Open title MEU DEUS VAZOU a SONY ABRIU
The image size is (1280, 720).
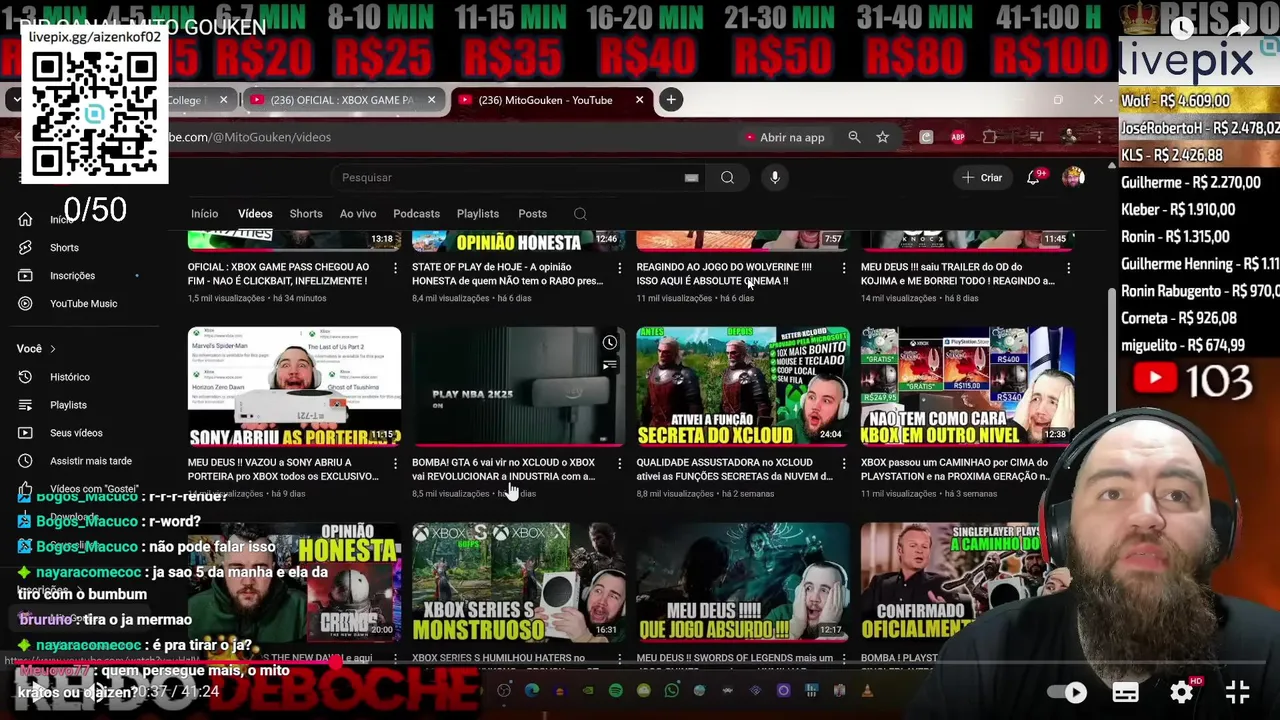[x=283, y=469]
